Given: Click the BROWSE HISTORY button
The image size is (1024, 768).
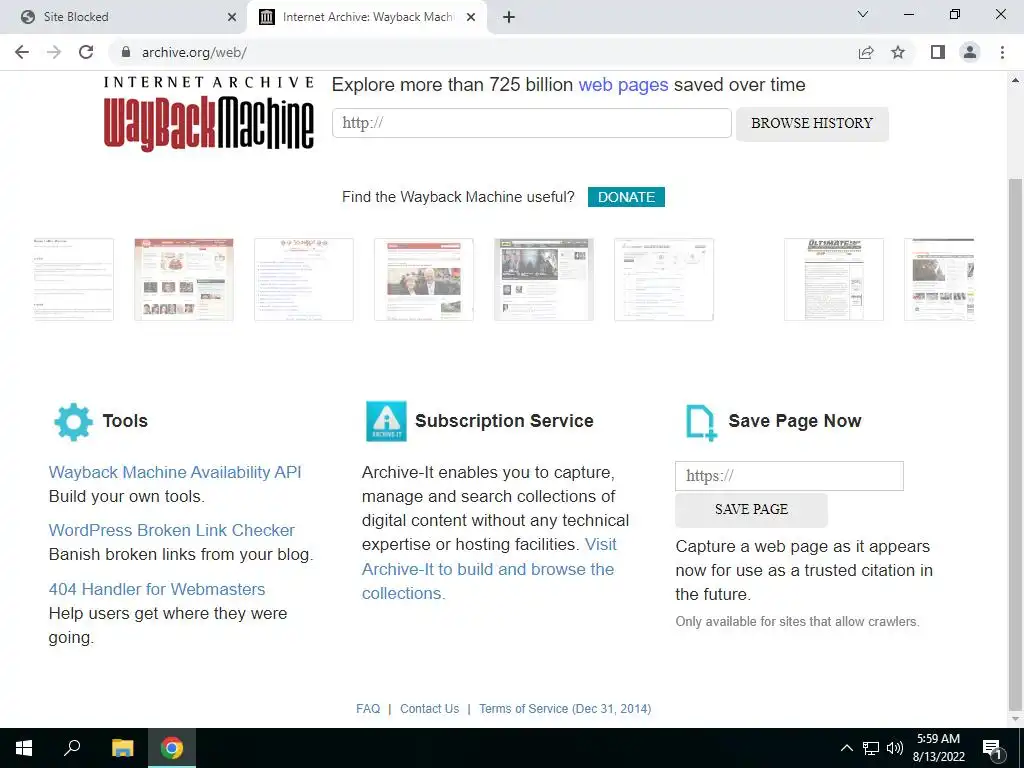Looking at the screenshot, I should pos(812,123).
